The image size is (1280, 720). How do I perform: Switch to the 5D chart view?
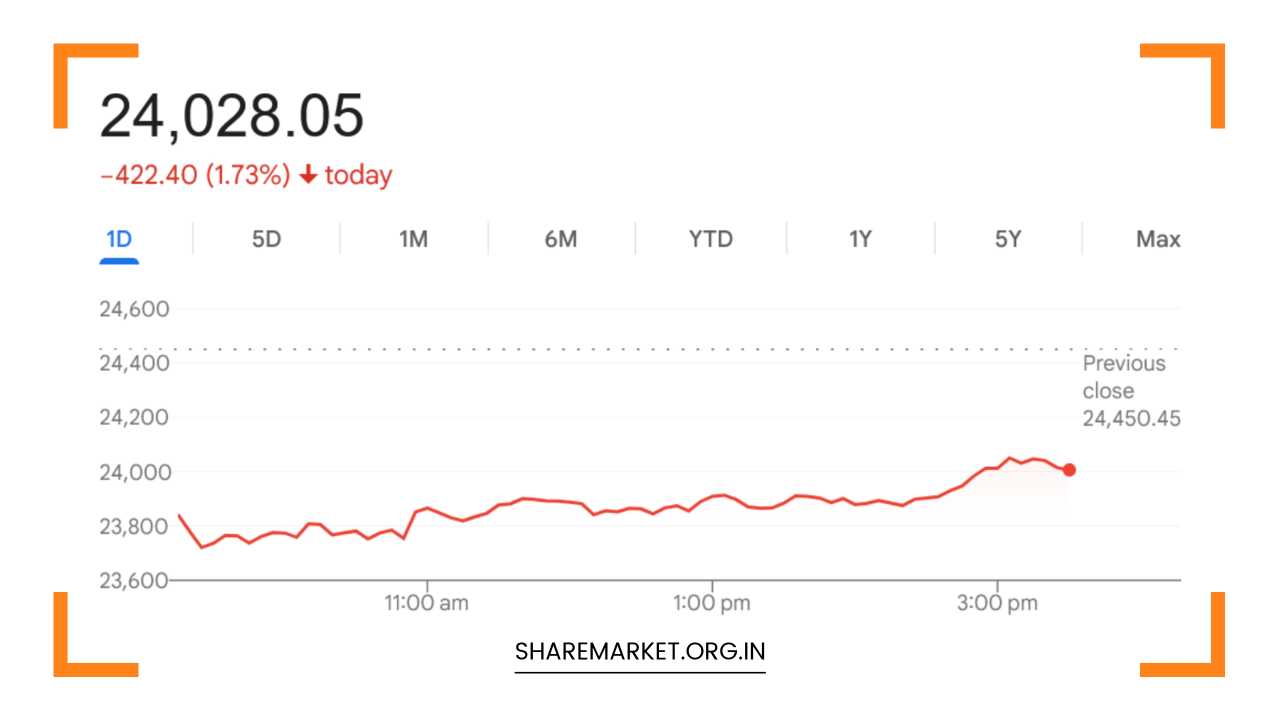(264, 239)
